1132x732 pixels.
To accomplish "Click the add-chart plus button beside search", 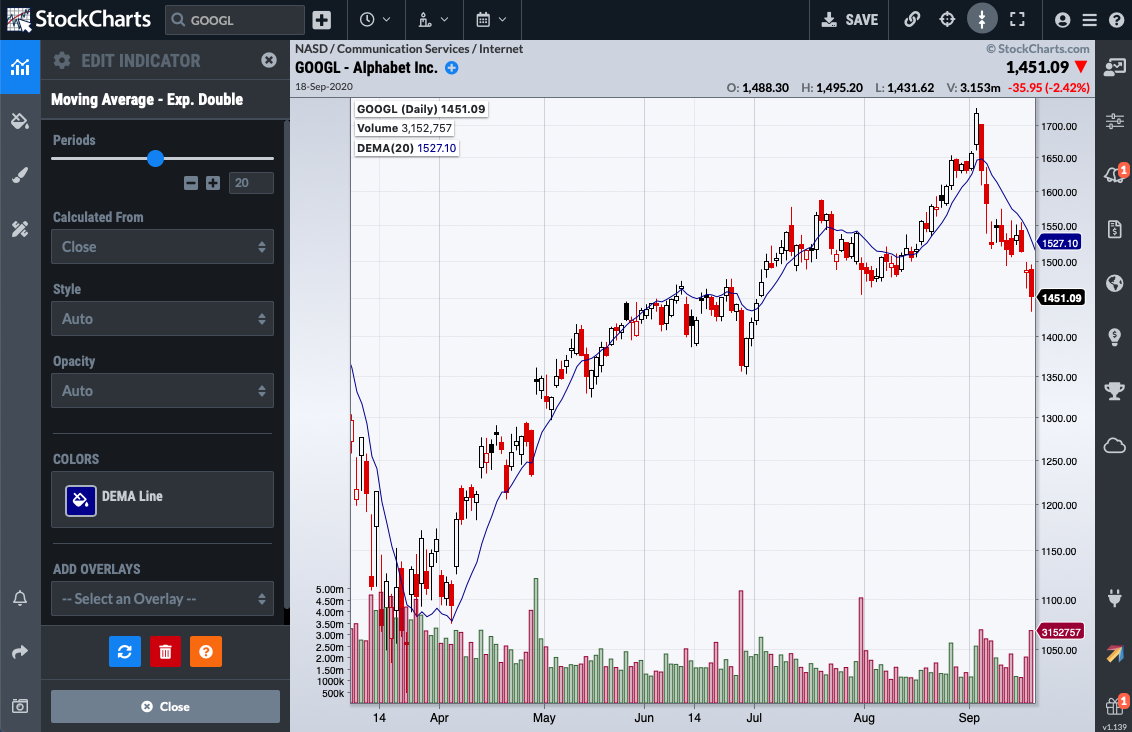I will tap(322, 20).
